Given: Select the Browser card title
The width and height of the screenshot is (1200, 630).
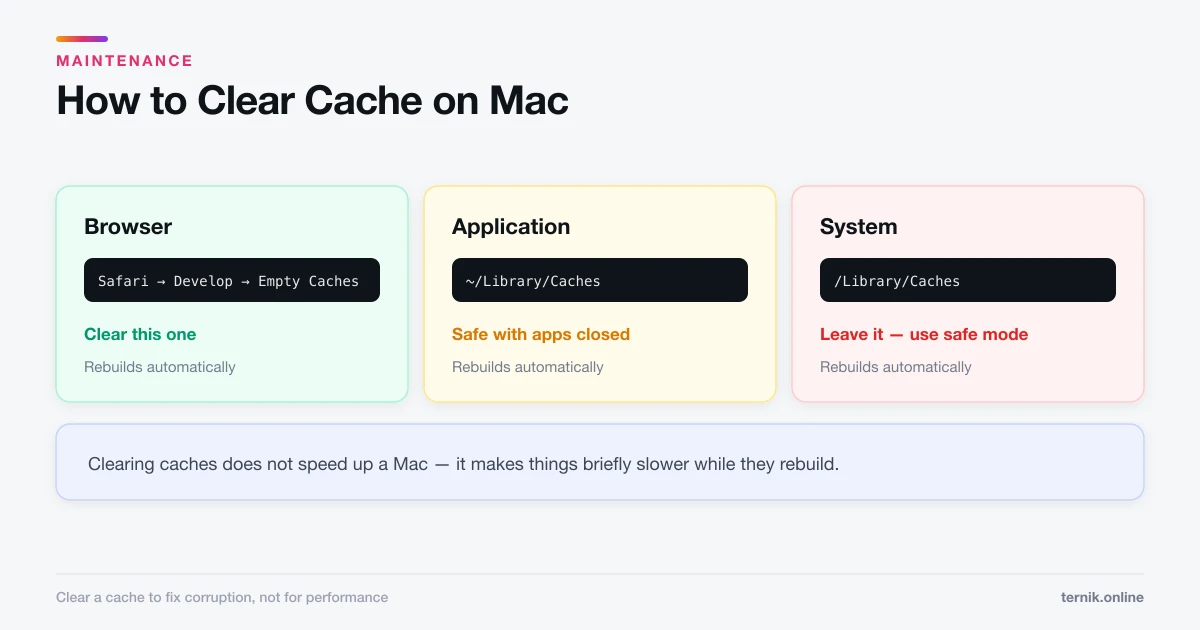Looking at the screenshot, I should tap(128, 227).
